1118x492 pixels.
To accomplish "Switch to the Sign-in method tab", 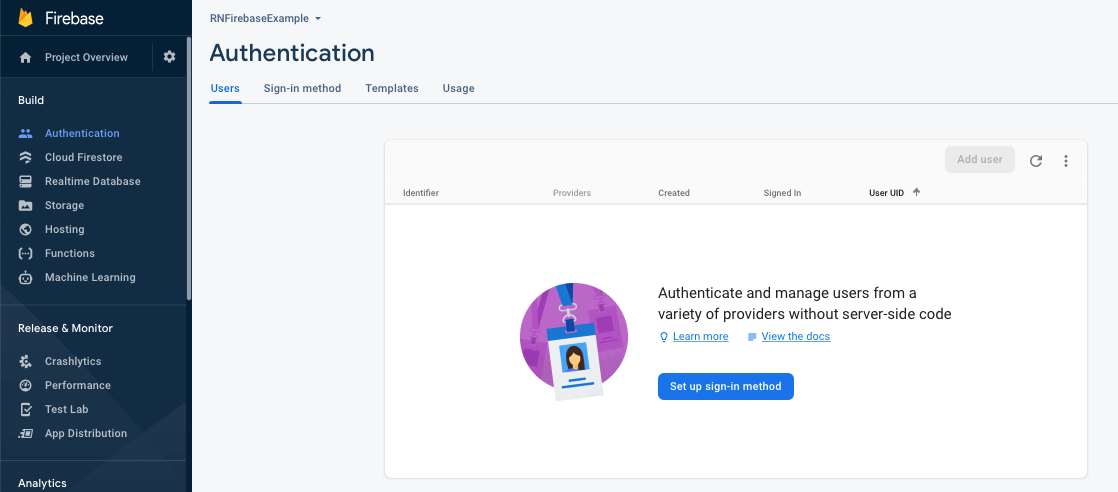I will (x=302, y=88).
